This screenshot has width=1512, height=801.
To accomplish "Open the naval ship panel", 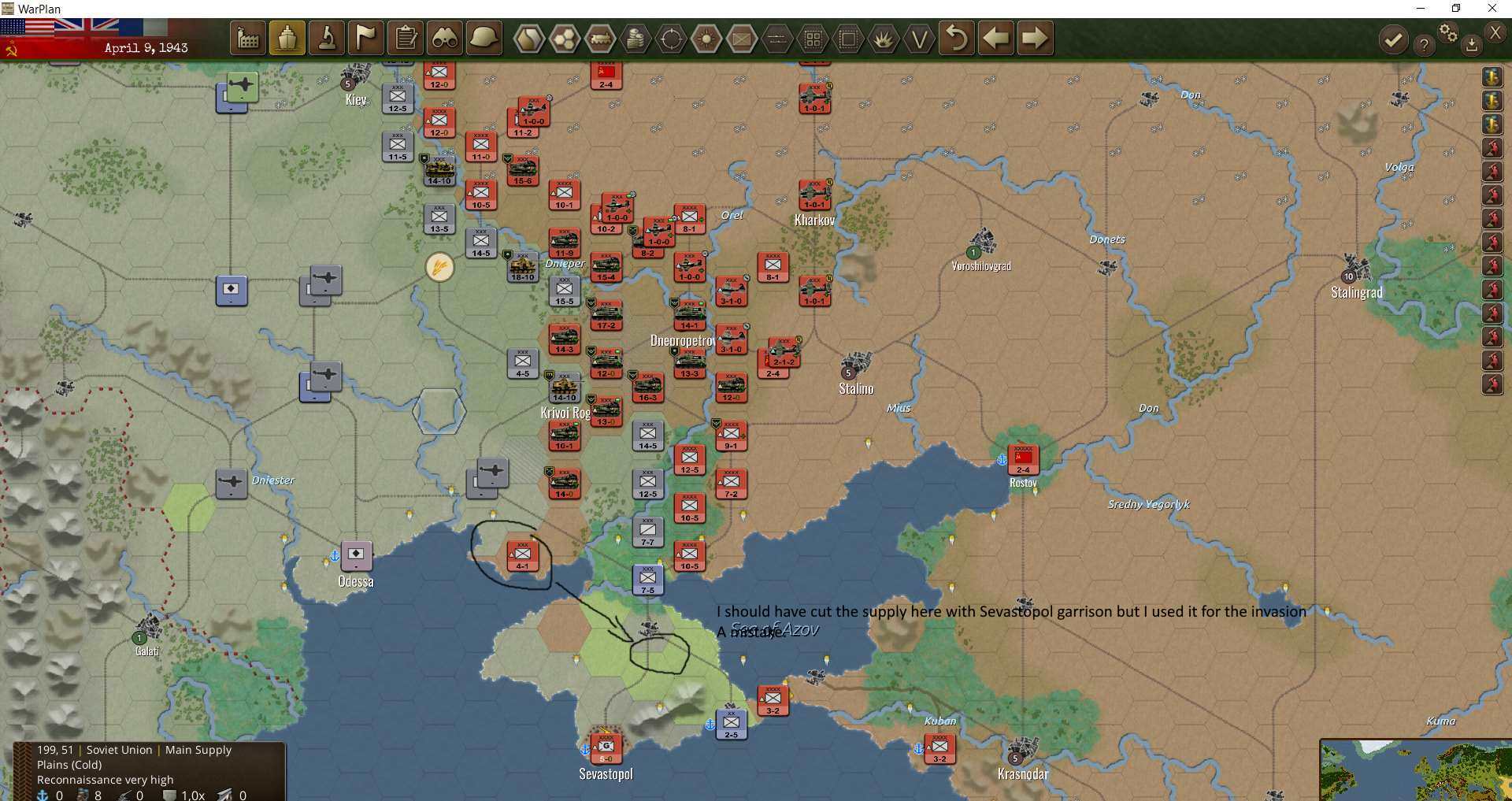I will point(287,38).
